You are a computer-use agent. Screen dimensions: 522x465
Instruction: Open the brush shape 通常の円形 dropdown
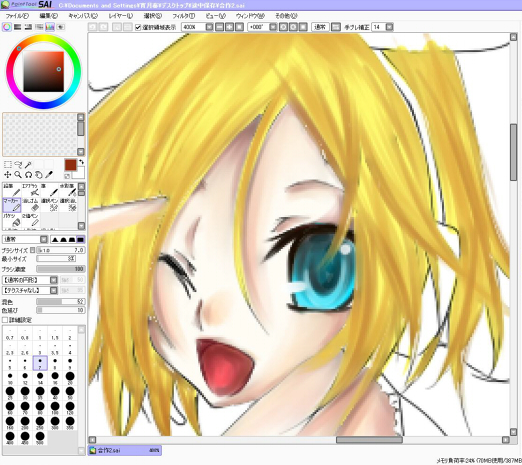tap(54, 280)
